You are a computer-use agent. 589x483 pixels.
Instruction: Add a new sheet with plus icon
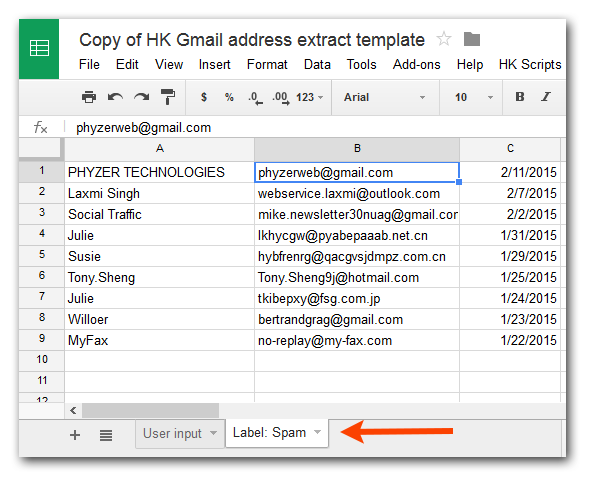coord(75,435)
